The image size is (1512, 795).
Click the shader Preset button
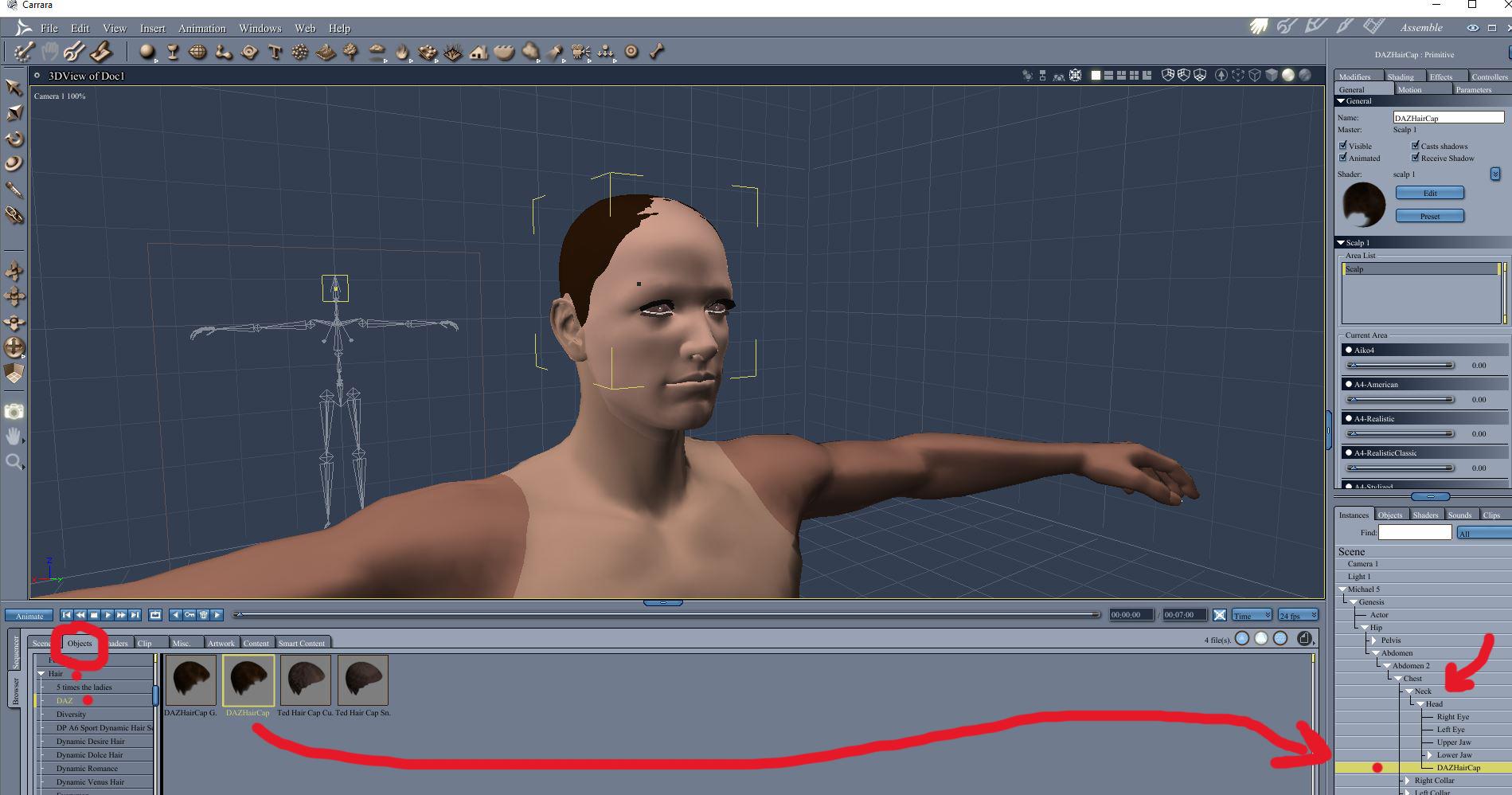point(1430,216)
